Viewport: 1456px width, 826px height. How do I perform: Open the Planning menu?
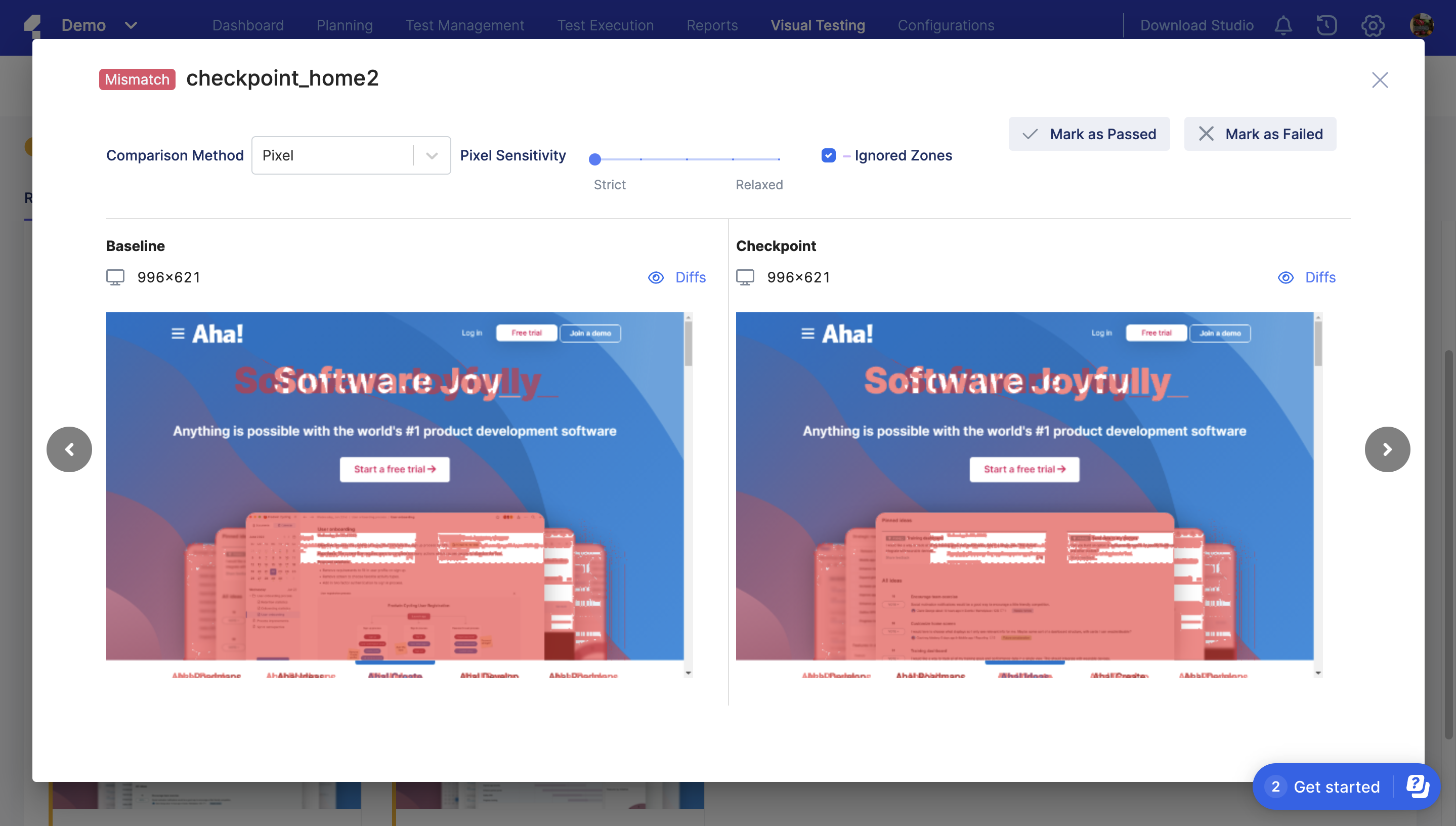(344, 25)
